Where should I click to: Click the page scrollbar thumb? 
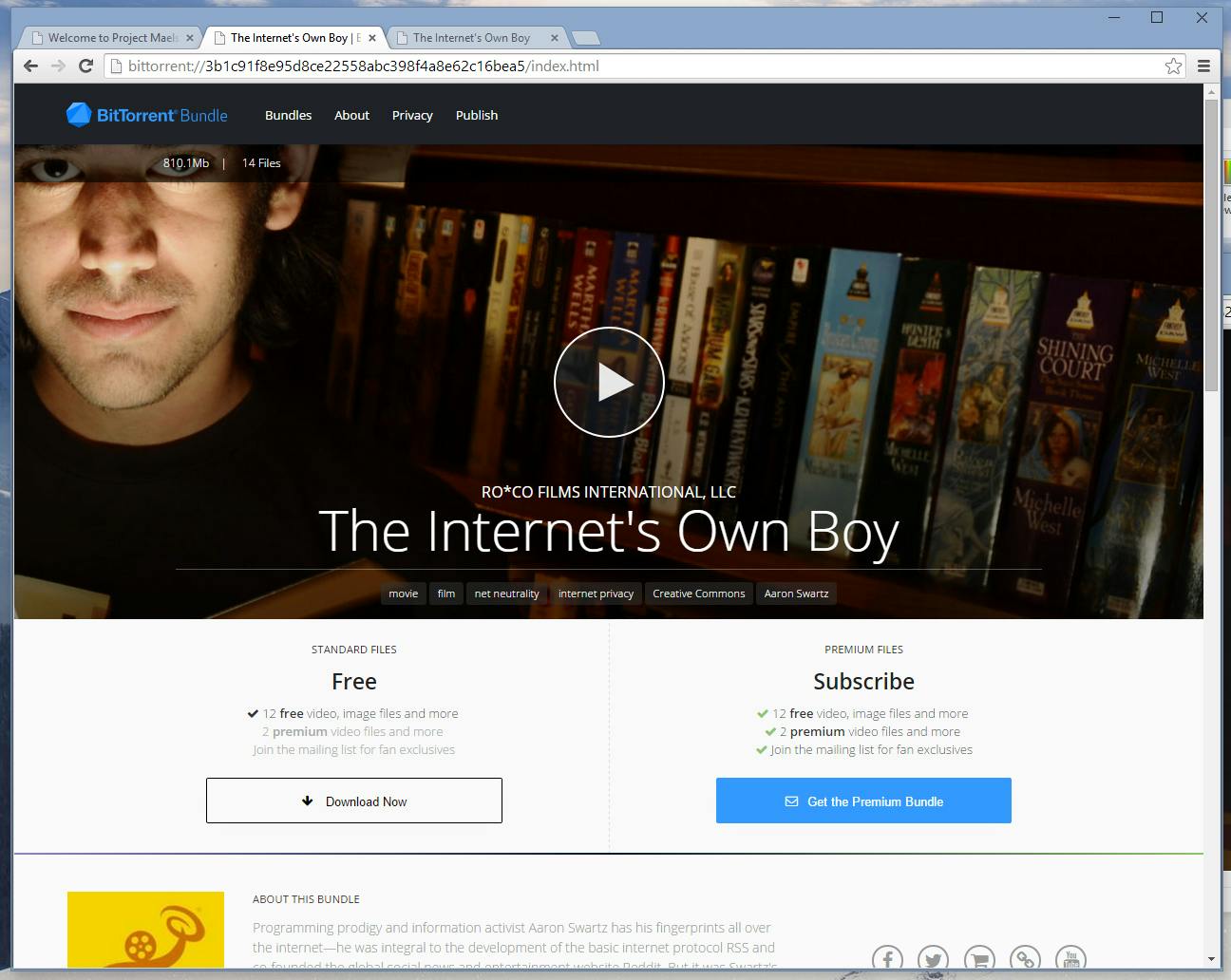click(x=1211, y=244)
